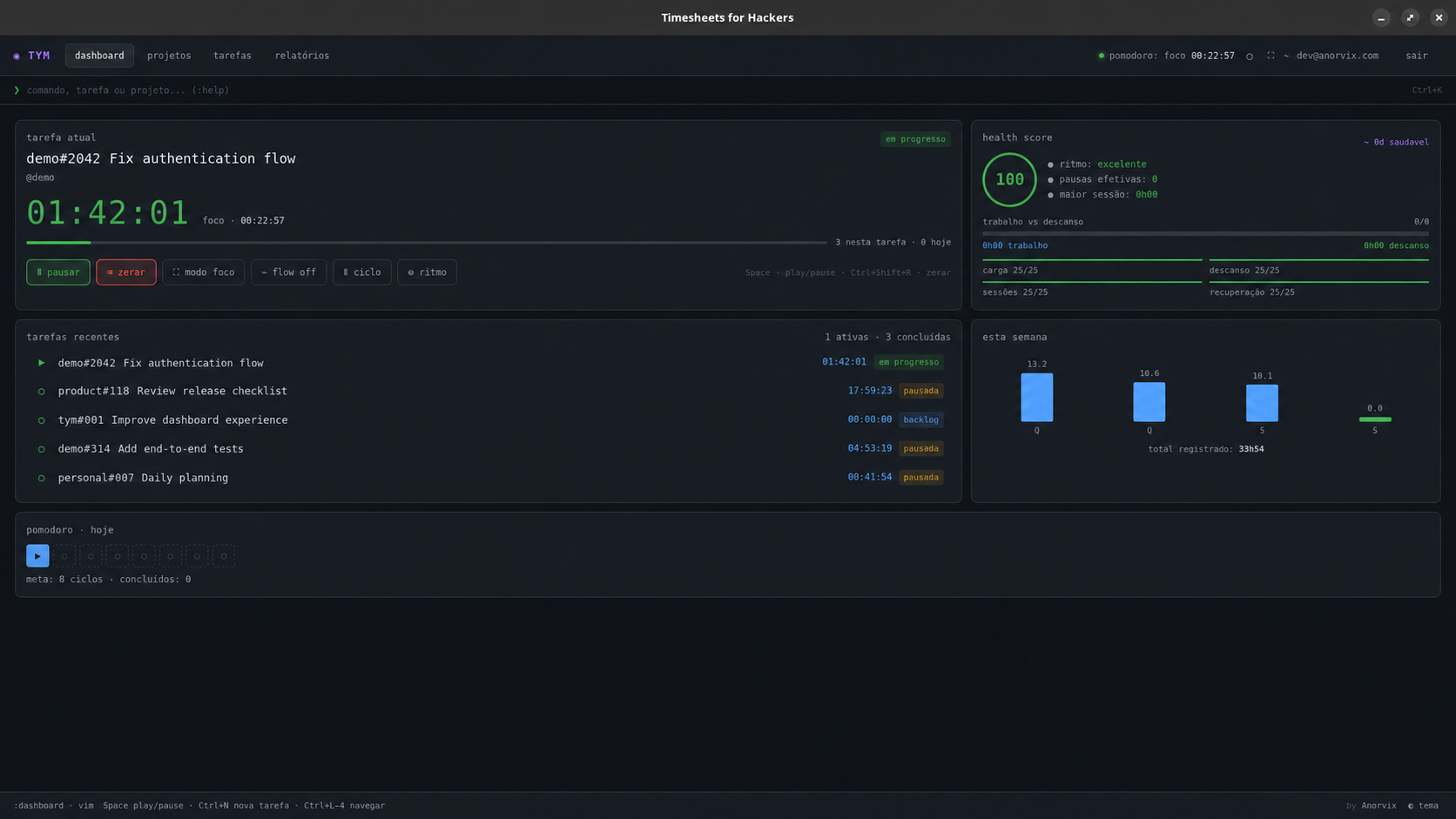This screenshot has width=1456, height=819.
Task: Click the fullscreen brackets icon in header
Action: 1271,56
